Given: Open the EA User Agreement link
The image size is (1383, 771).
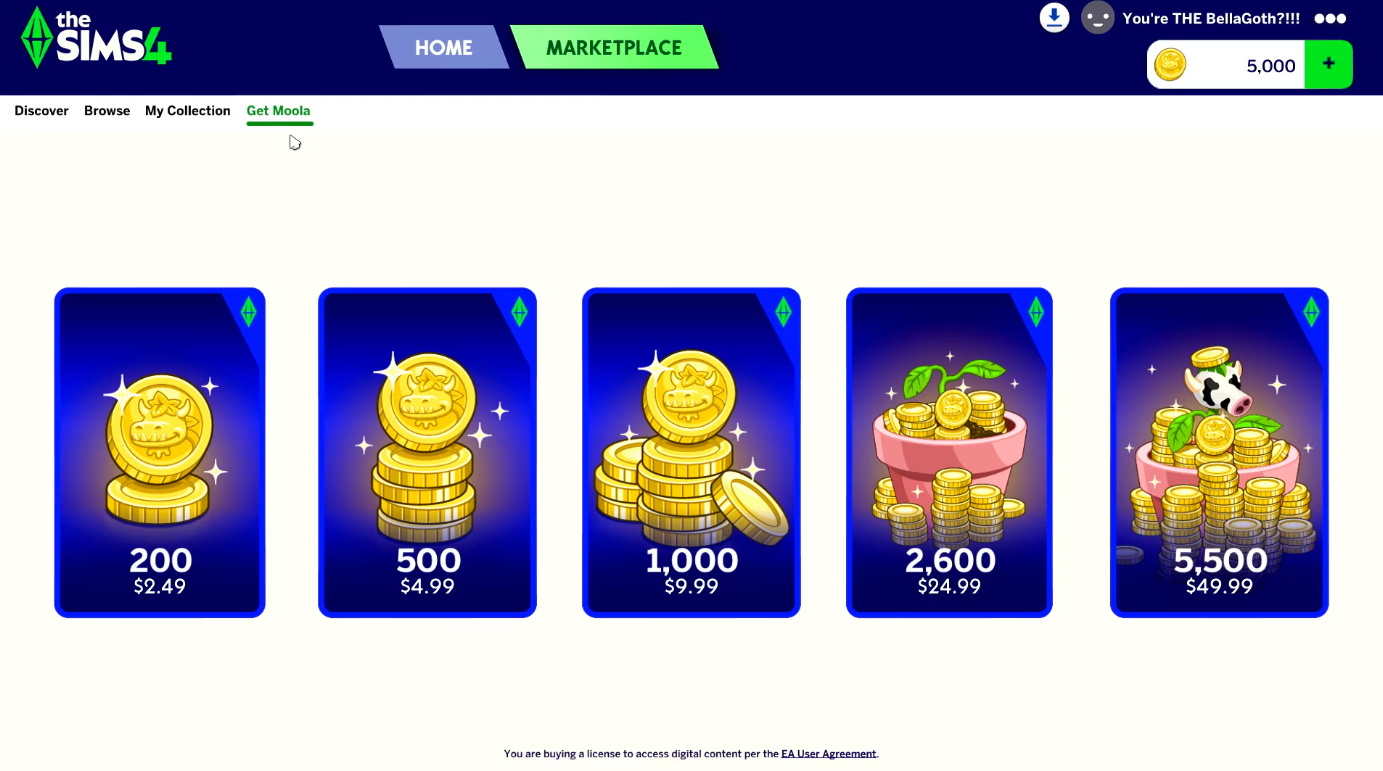Looking at the screenshot, I should coord(829,754).
